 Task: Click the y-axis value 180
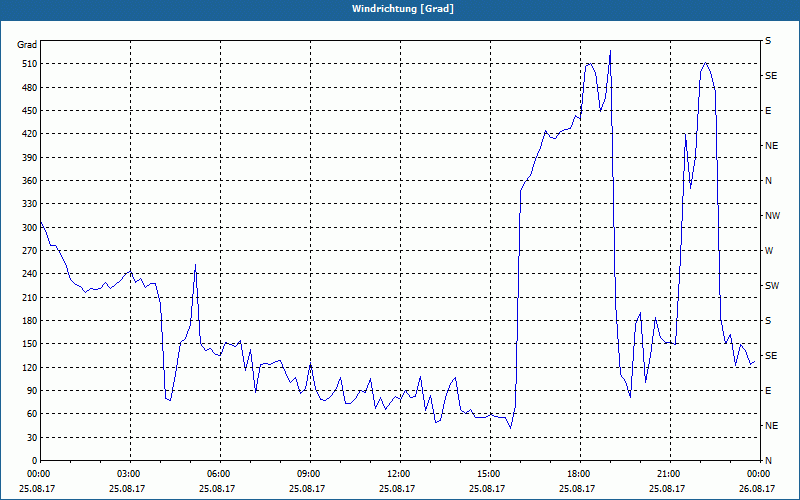click(29, 321)
